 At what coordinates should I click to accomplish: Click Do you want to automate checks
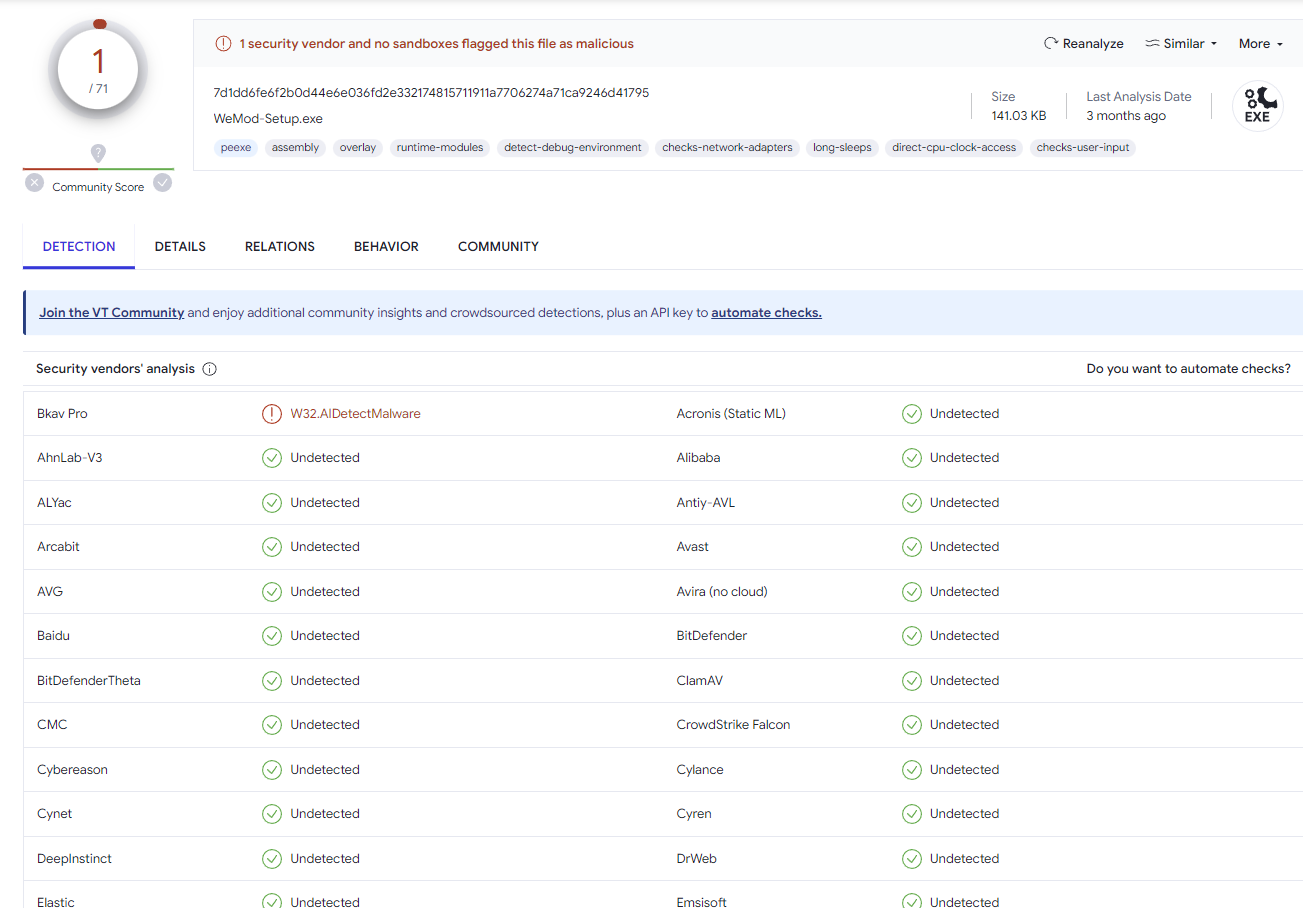[1188, 369]
